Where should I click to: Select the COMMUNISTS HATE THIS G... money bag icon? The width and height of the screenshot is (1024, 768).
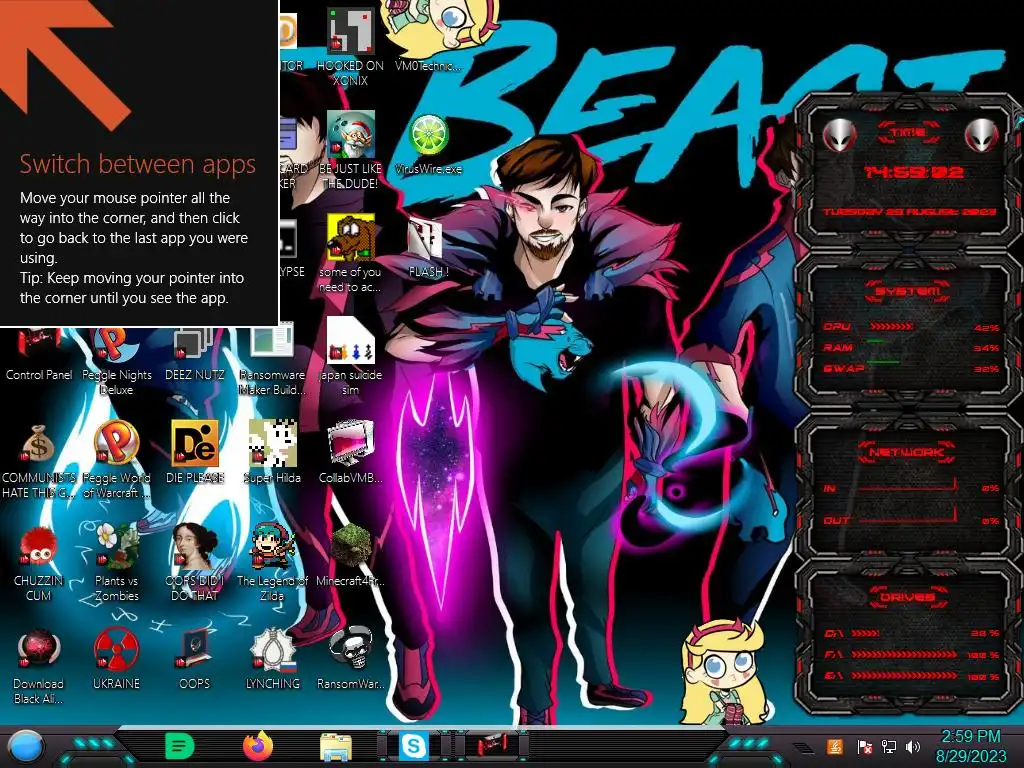tap(39, 444)
